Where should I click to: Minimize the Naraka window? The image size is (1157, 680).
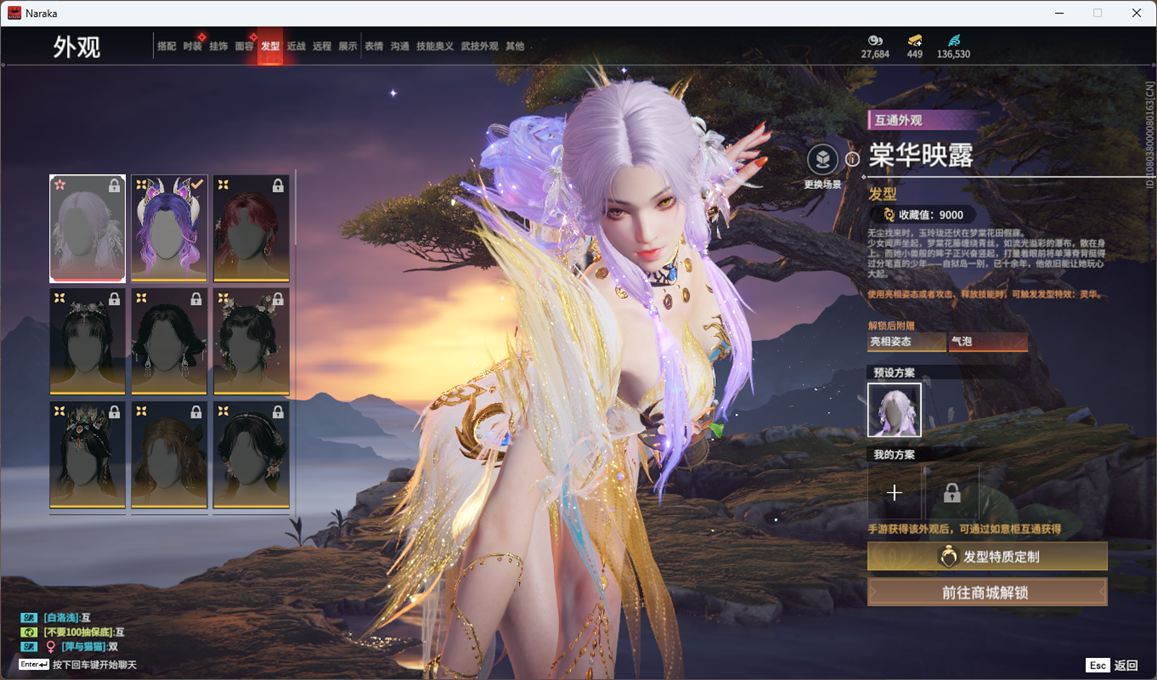pyautogui.click(x=1060, y=13)
